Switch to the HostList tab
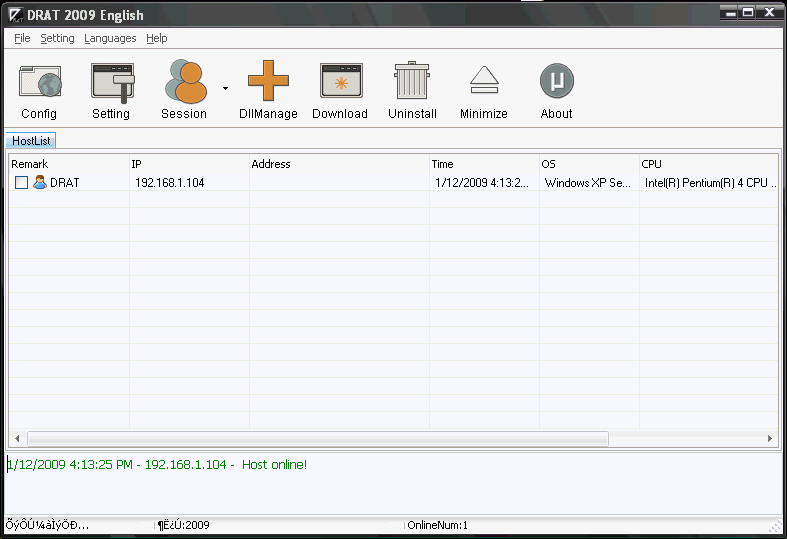This screenshot has height=539, width=787. 31,141
